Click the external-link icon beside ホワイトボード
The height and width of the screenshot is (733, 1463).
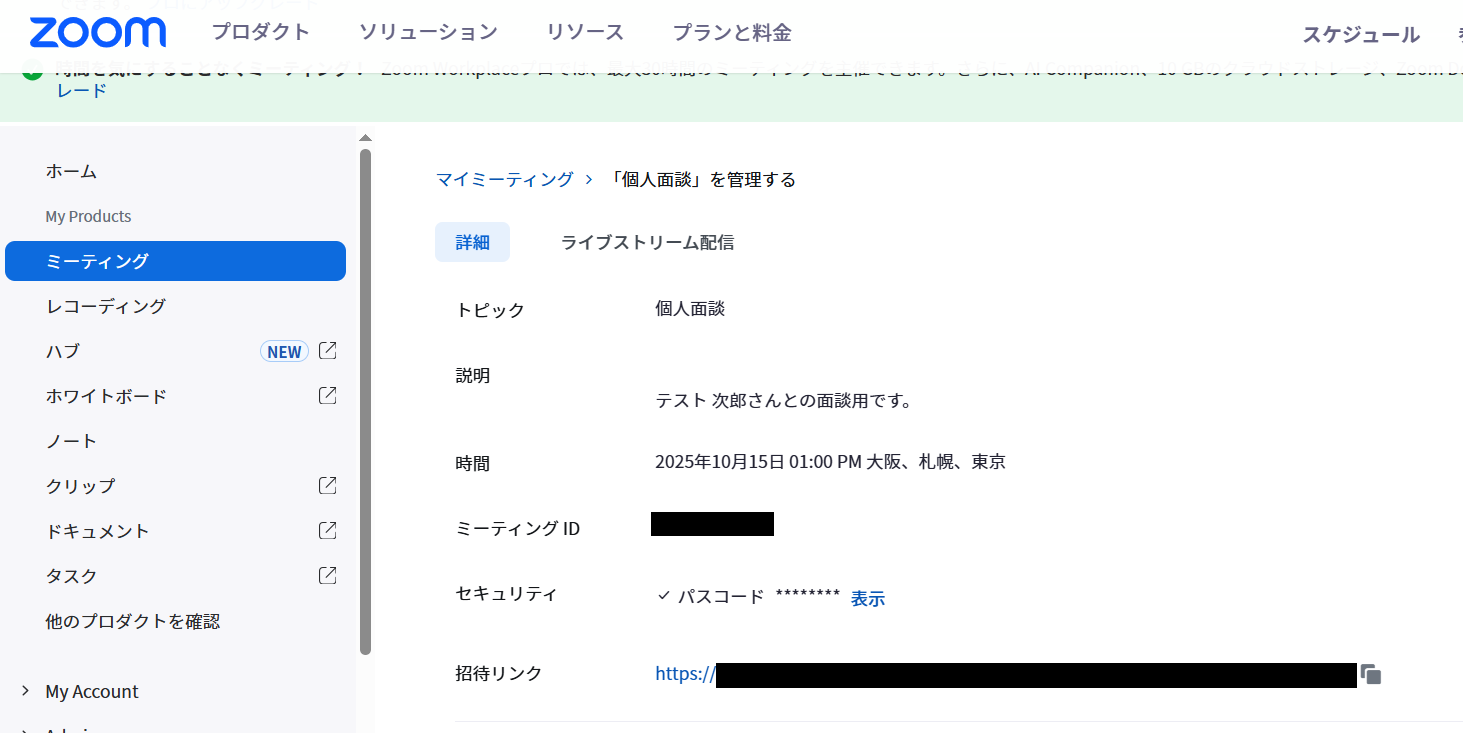click(x=327, y=396)
